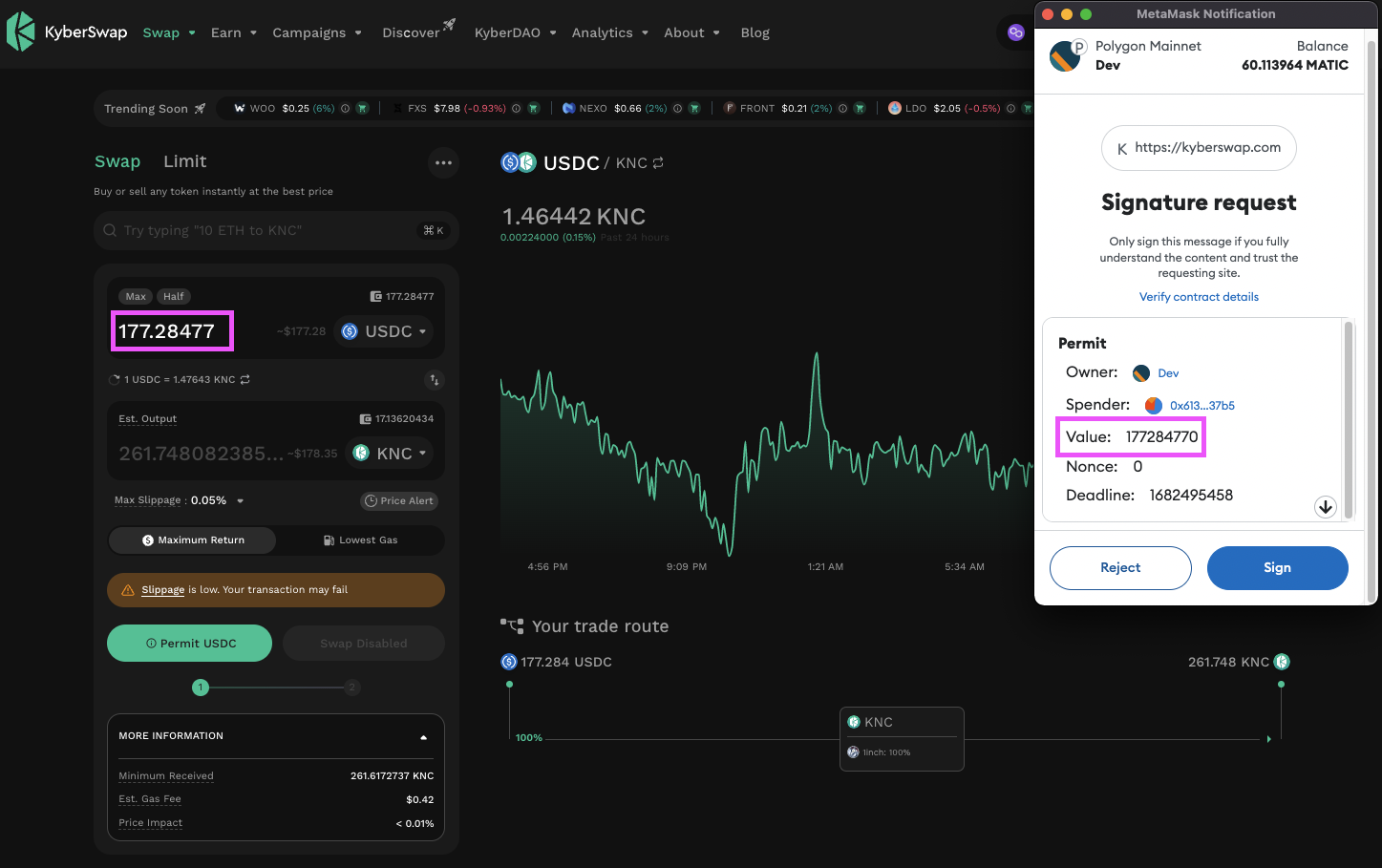
Task: Select the Lowest Gas option
Action: (360, 540)
